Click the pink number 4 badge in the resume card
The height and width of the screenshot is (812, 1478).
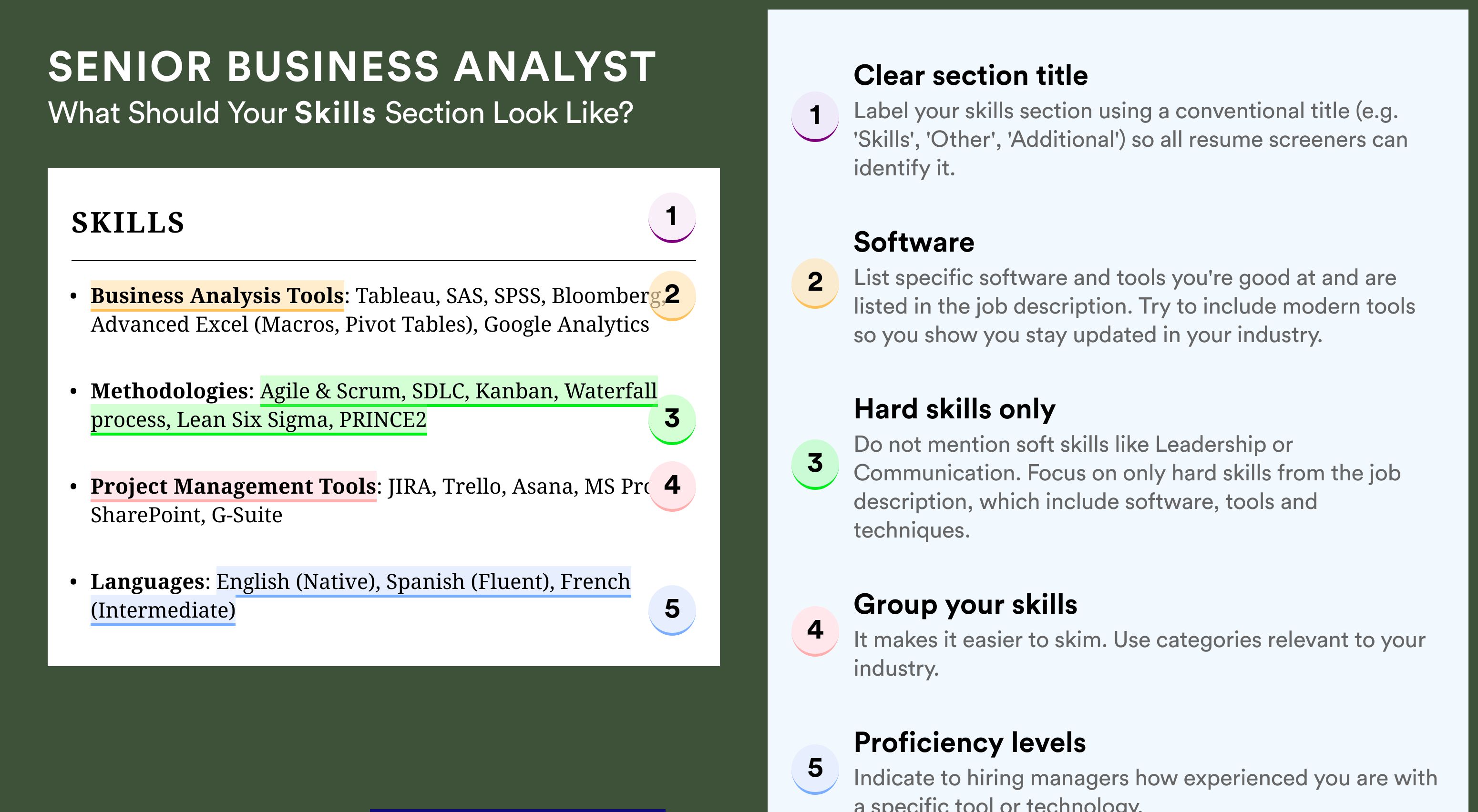pos(672,486)
